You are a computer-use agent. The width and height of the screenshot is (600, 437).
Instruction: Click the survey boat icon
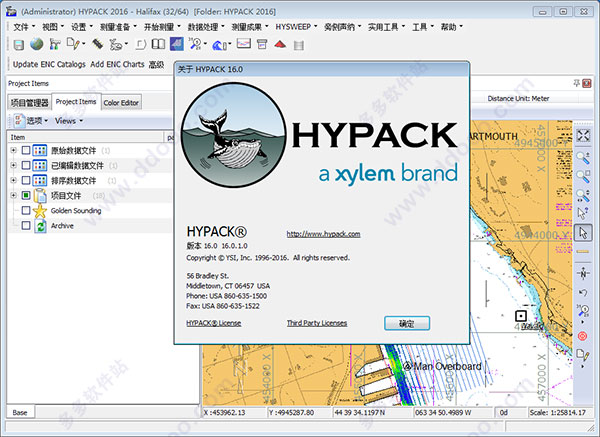click(x=116, y=45)
